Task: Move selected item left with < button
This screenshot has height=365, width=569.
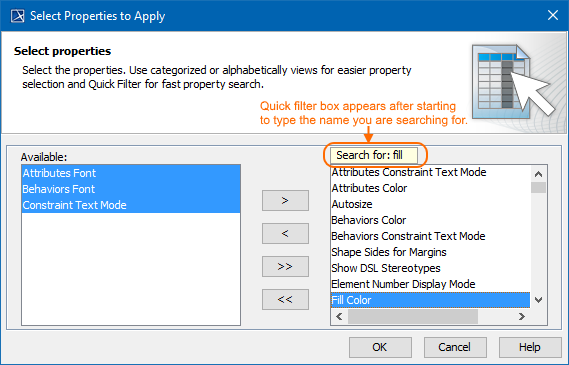Action: coord(285,233)
